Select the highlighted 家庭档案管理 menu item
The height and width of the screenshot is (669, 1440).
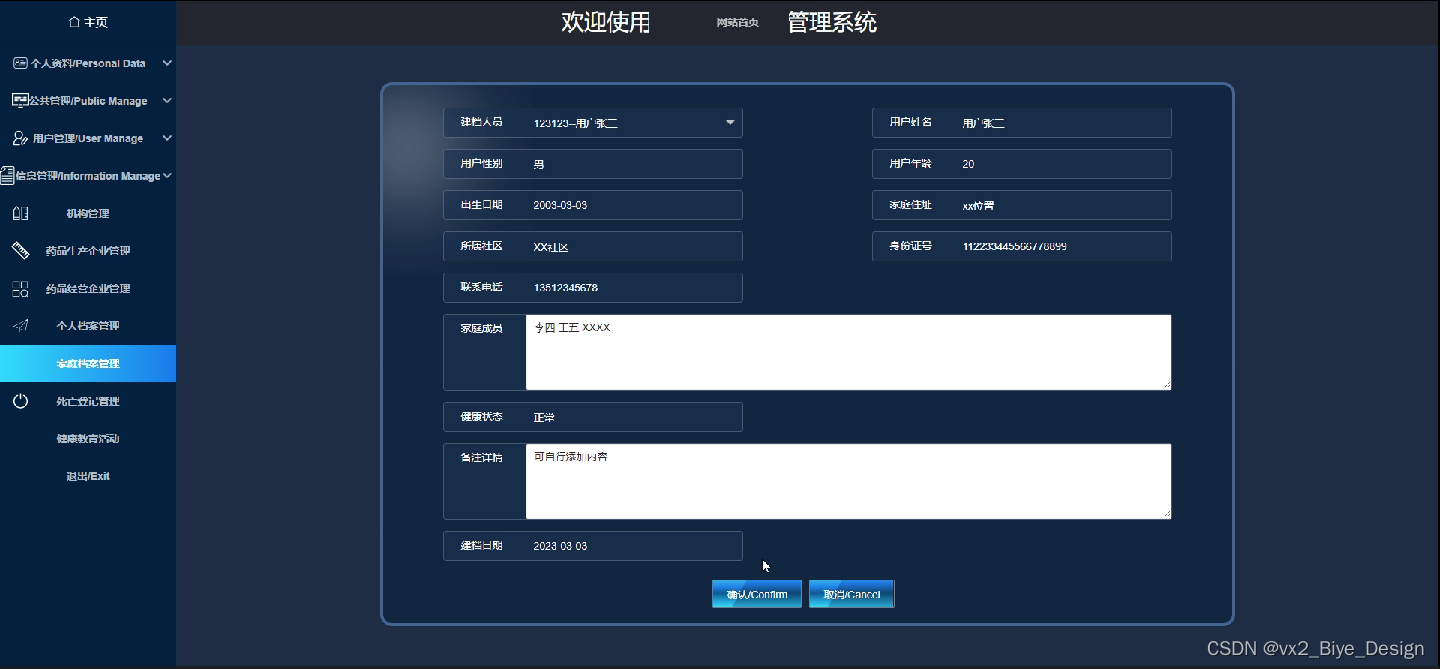88,363
